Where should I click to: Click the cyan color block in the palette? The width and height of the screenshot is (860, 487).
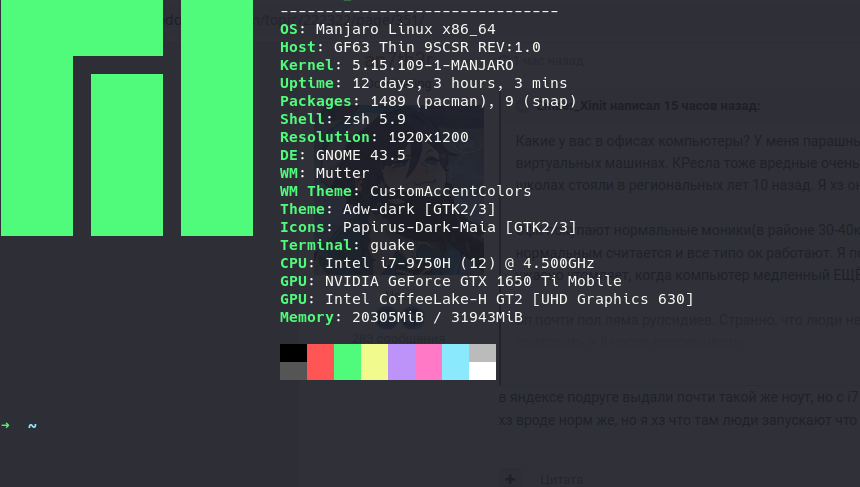point(455,362)
